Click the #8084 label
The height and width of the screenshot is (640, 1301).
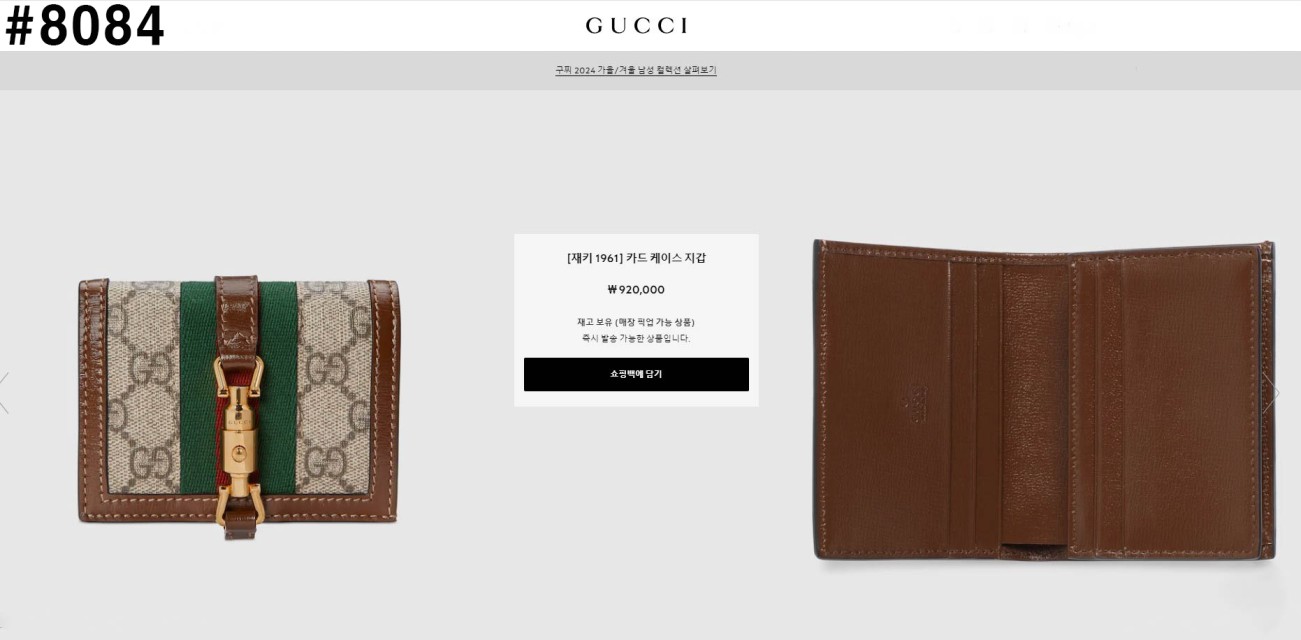pyautogui.click(x=84, y=26)
